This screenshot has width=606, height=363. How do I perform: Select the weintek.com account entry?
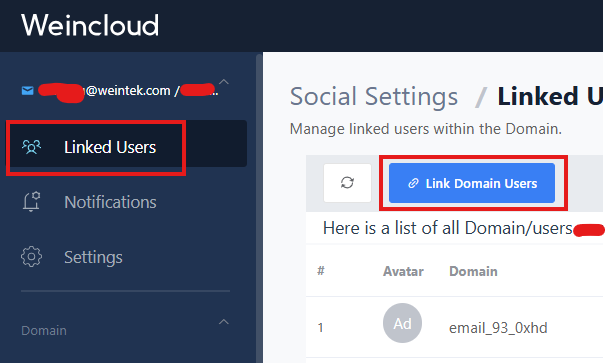[x=120, y=91]
